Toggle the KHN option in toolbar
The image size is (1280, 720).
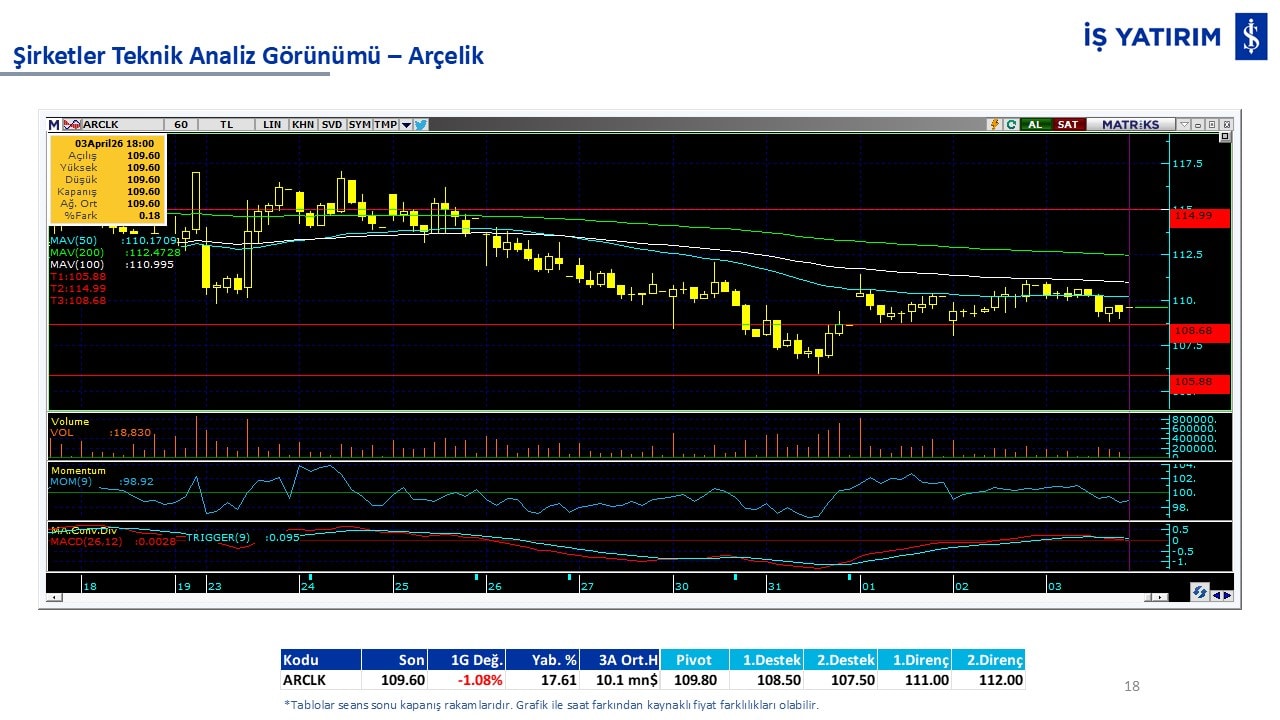click(303, 125)
